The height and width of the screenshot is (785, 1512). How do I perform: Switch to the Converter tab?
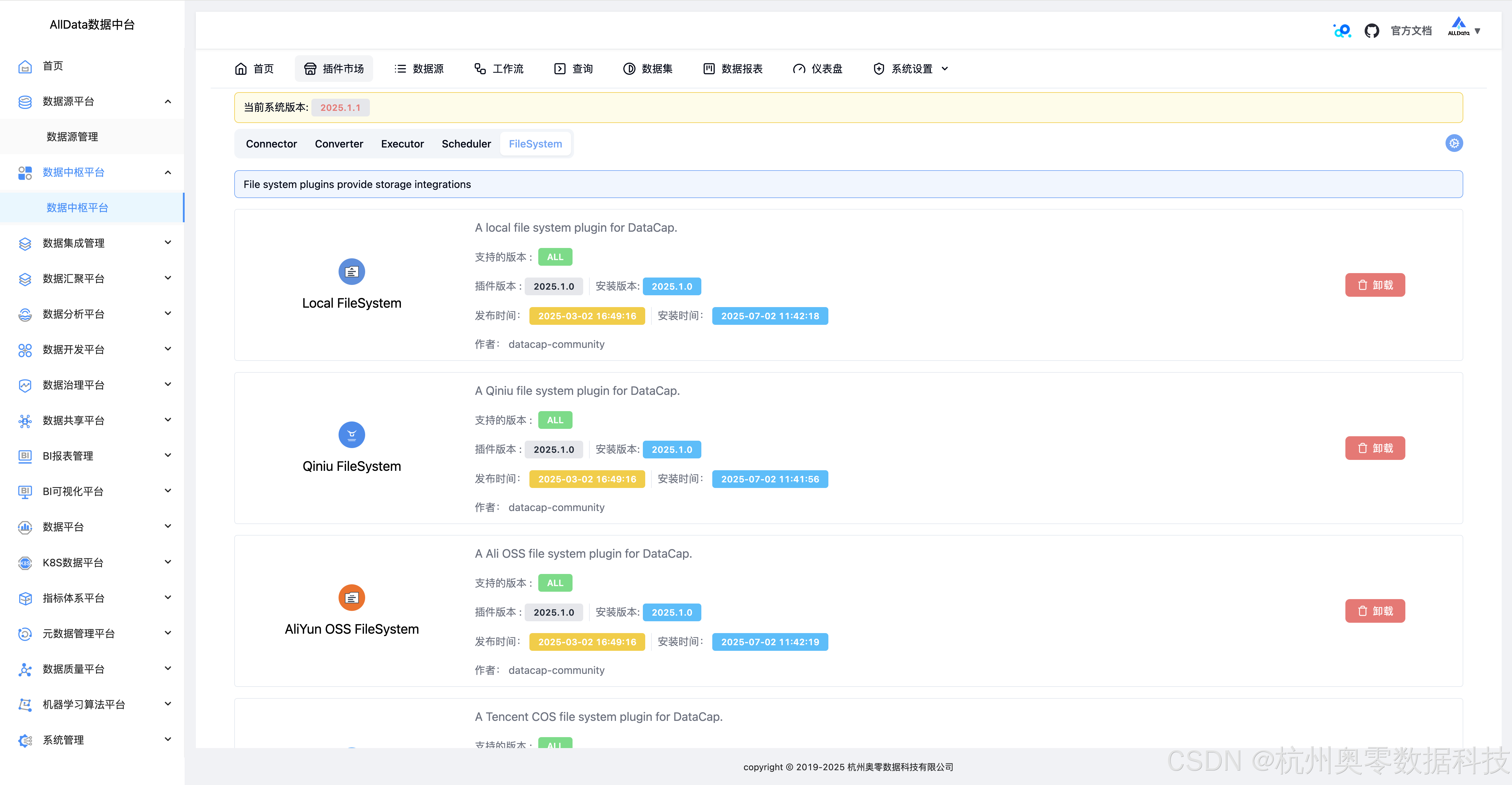[339, 144]
